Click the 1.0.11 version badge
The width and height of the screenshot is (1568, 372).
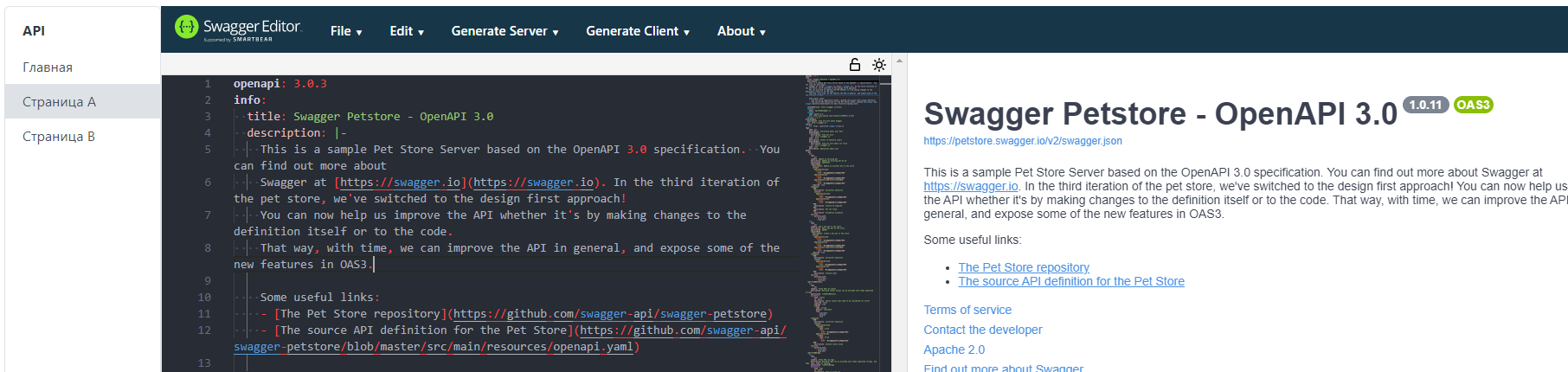(1425, 105)
